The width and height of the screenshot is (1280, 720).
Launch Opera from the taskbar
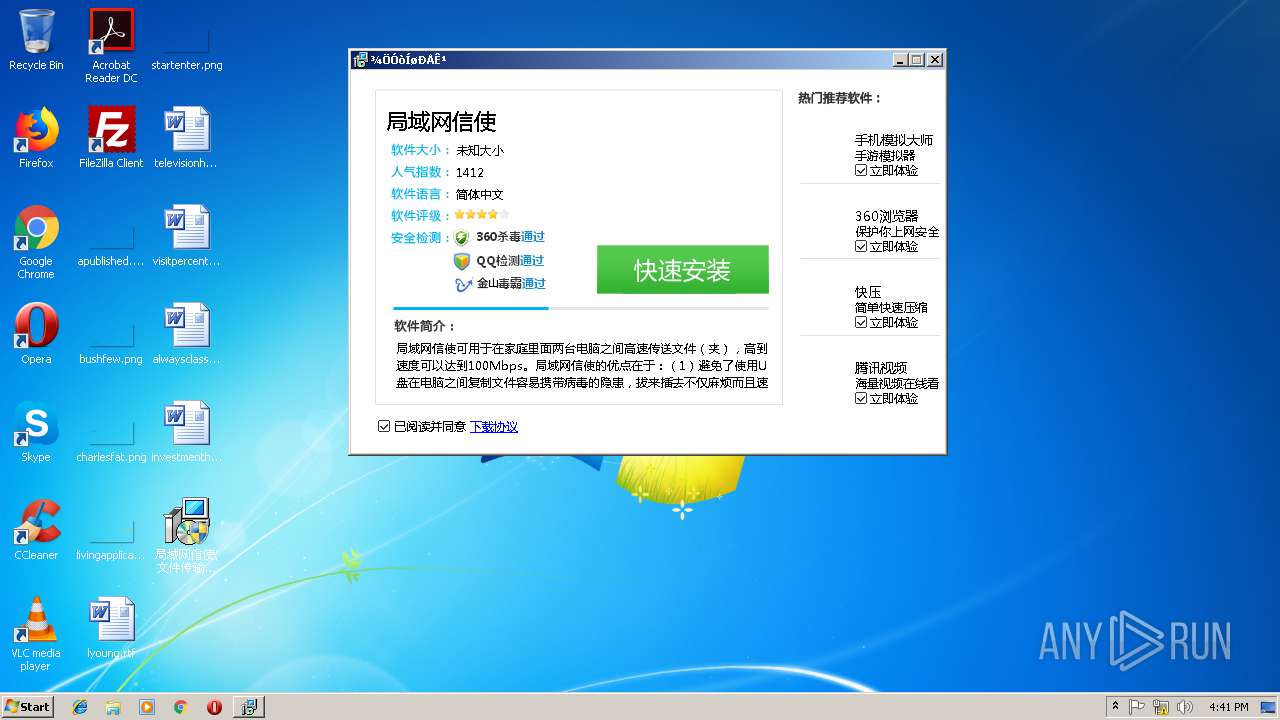coord(214,707)
